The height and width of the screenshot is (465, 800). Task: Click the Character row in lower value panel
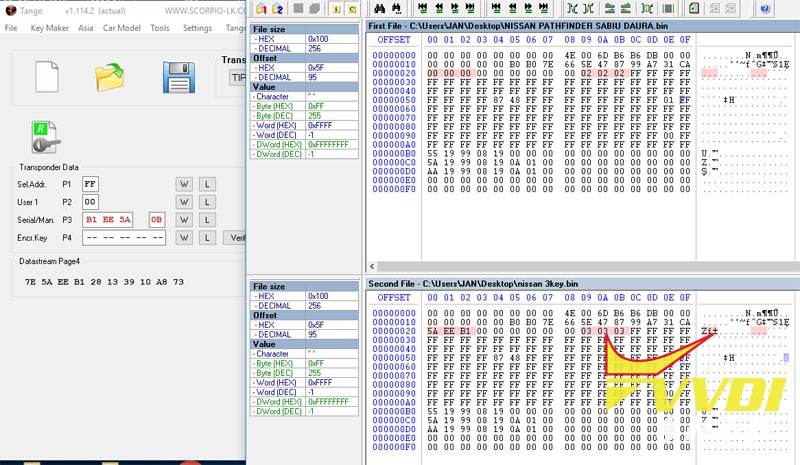click(x=304, y=354)
